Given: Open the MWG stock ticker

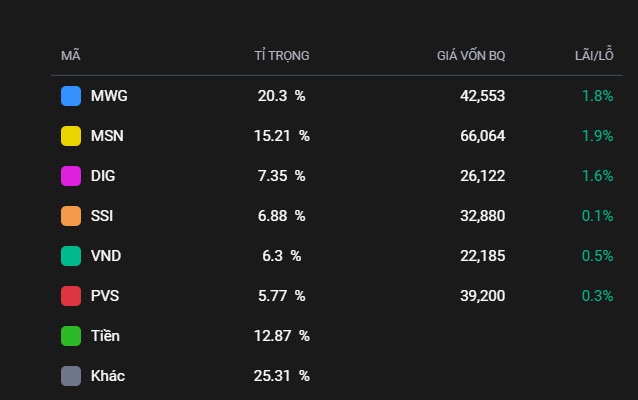Looking at the screenshot, I should pyautogui.click(x=109, y=96).
